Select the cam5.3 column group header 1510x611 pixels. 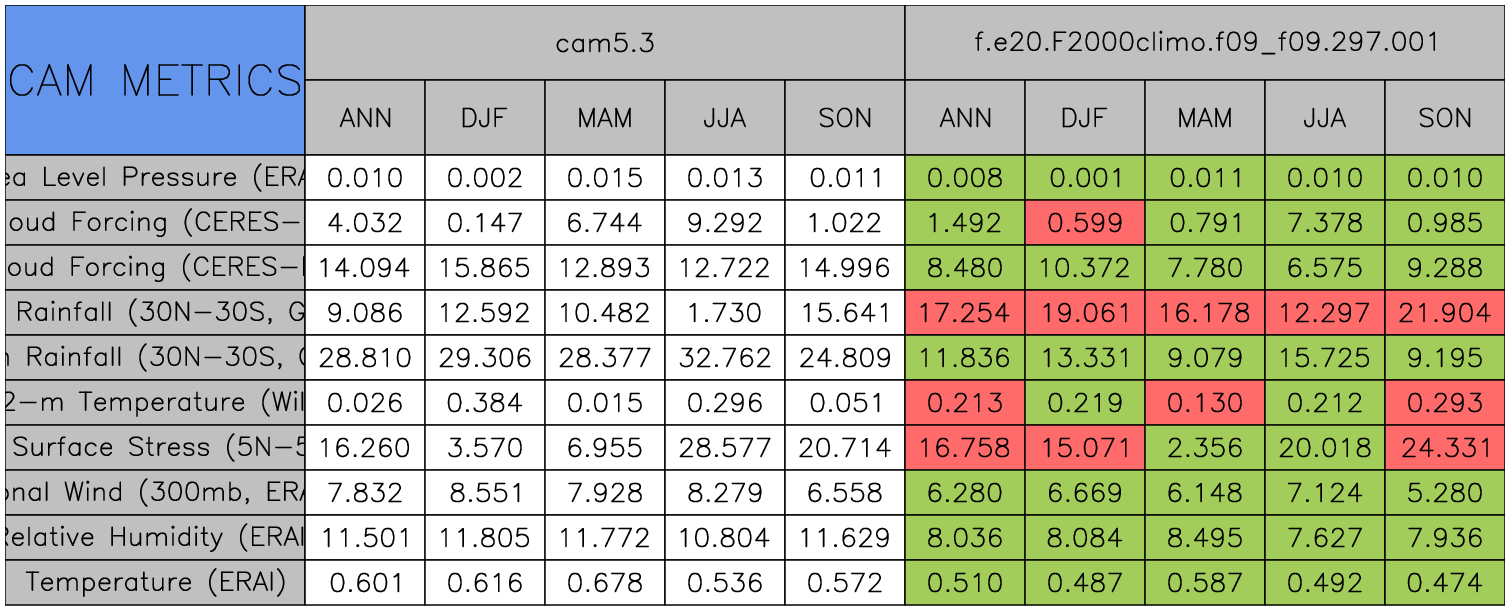604,42
